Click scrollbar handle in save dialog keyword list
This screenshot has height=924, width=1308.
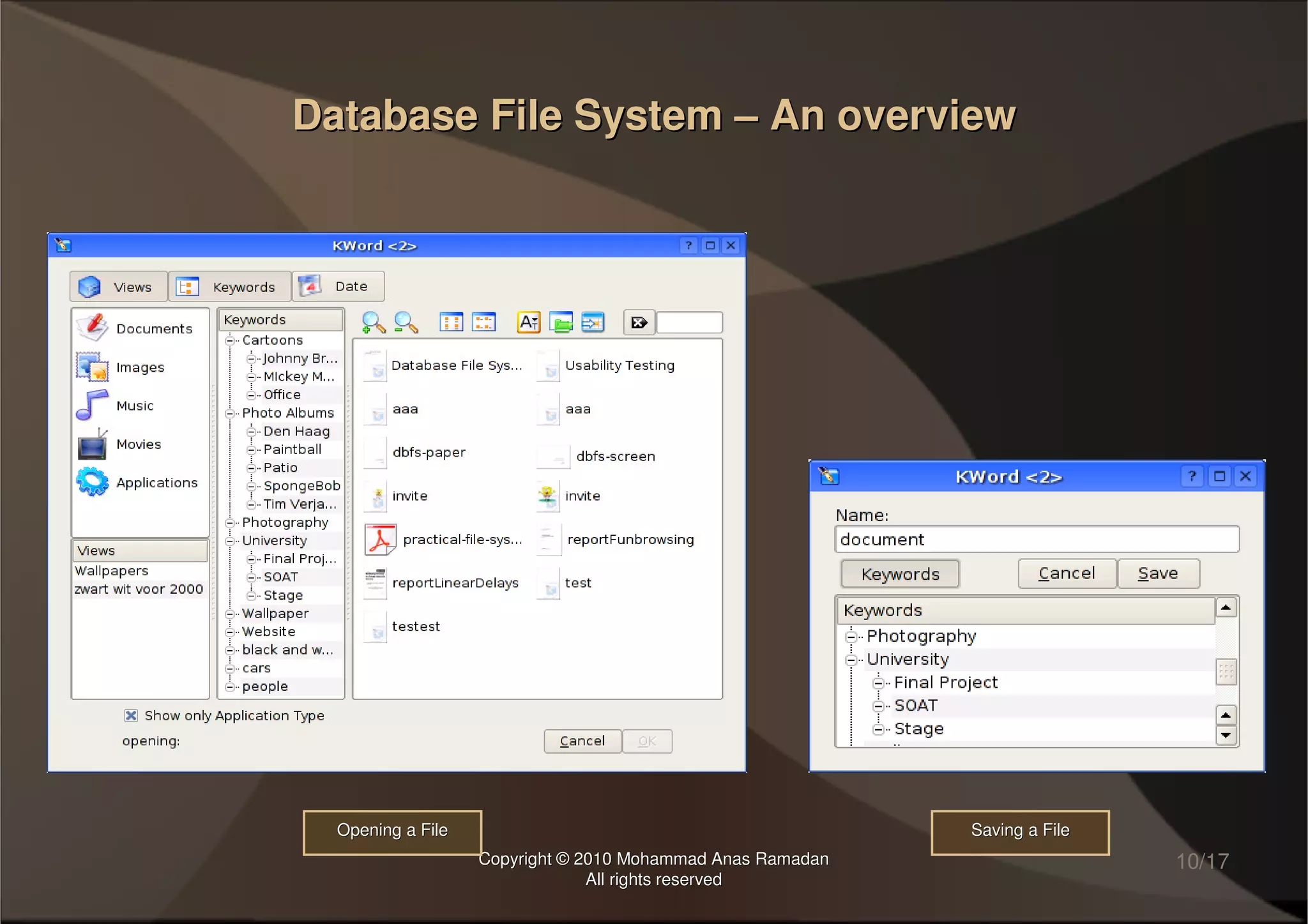pos(1226,672)
